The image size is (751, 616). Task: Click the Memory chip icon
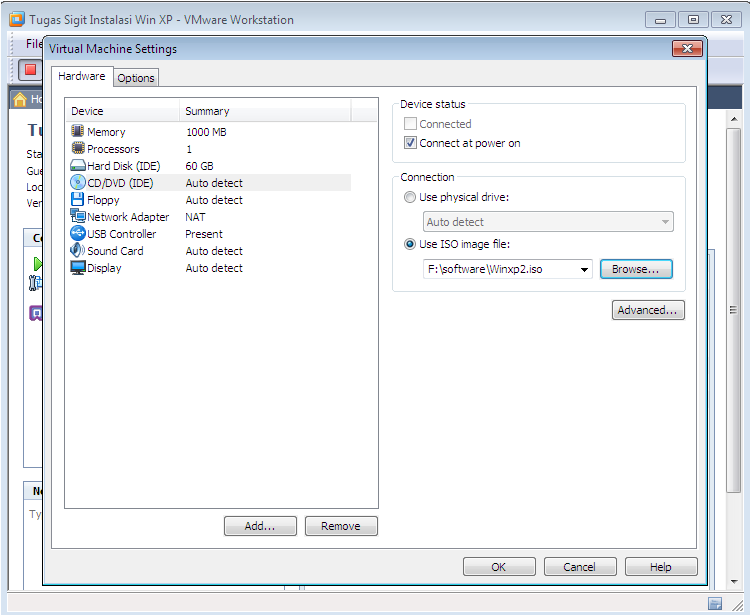click(x=78, y=131)
